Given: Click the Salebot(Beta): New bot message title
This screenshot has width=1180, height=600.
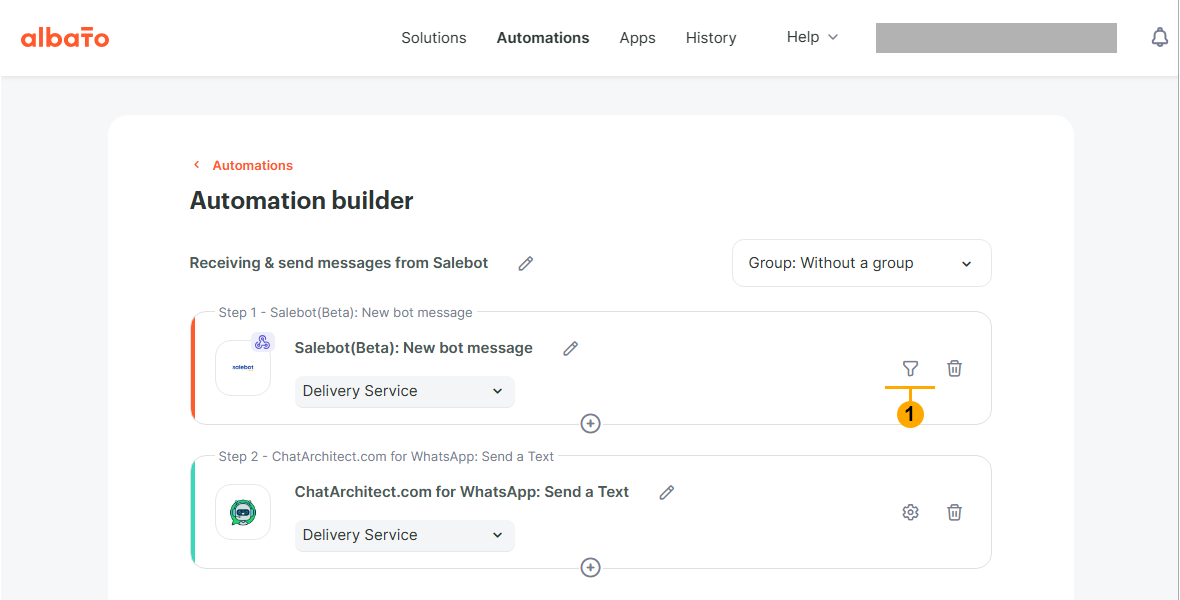Looking at the screenshot, I should (x=413, y=348).
